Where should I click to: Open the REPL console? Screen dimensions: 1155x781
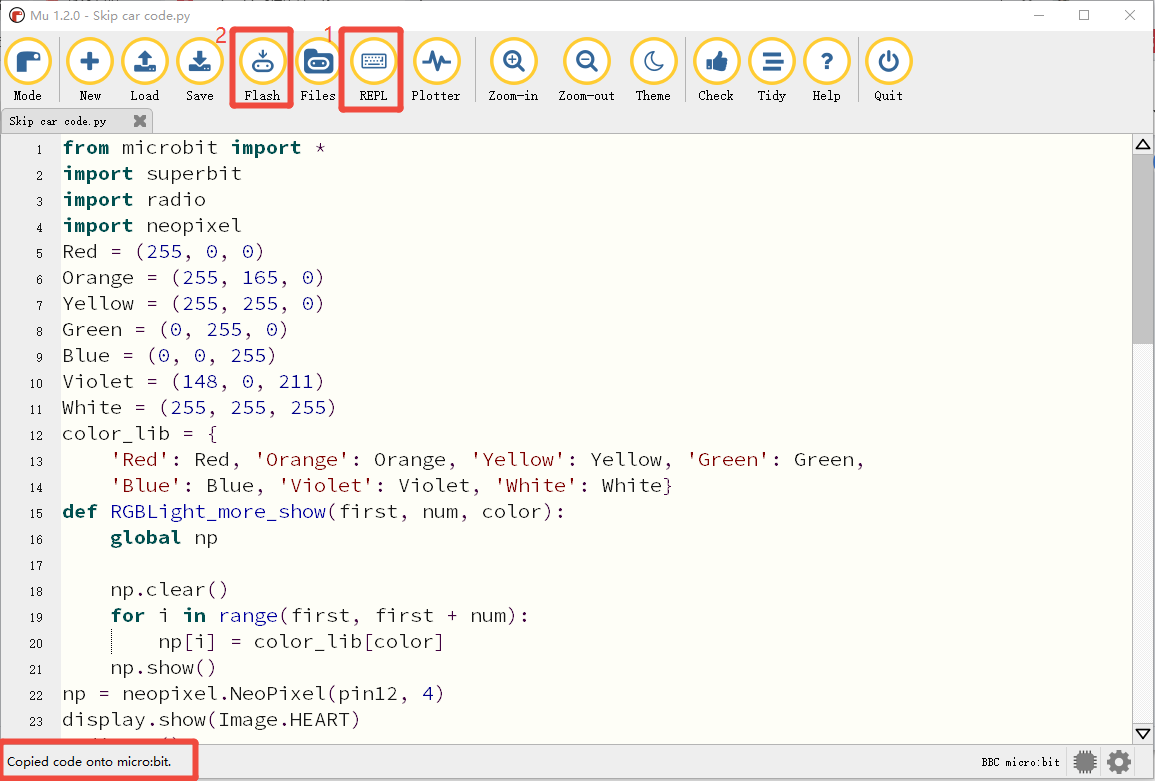coord(373,70)
